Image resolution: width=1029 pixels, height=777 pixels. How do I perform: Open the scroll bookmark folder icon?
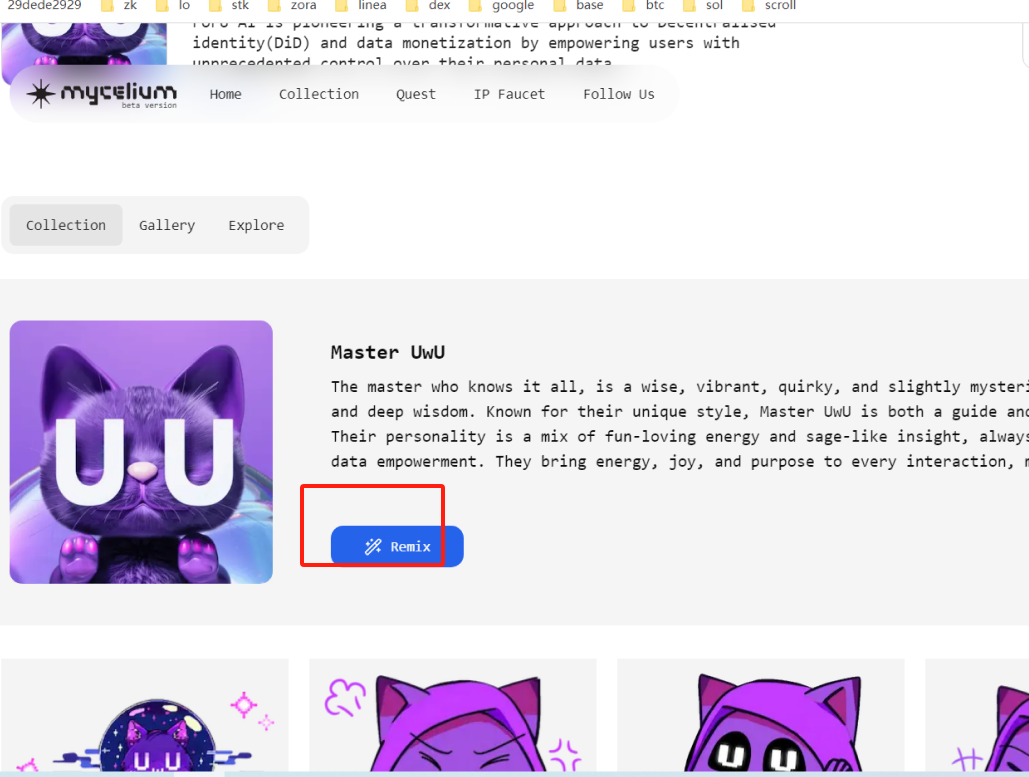click(x=748, y=5)
